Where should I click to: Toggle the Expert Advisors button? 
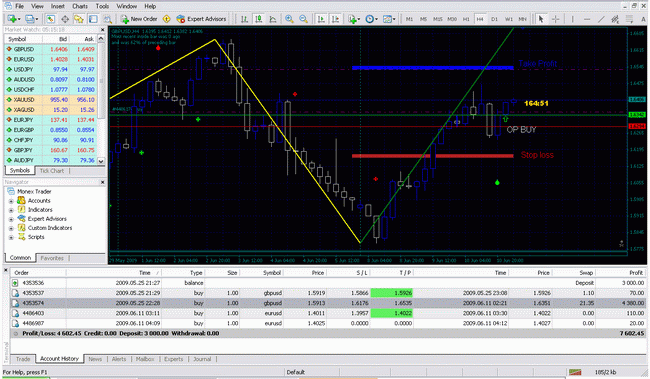click(201, 19)
